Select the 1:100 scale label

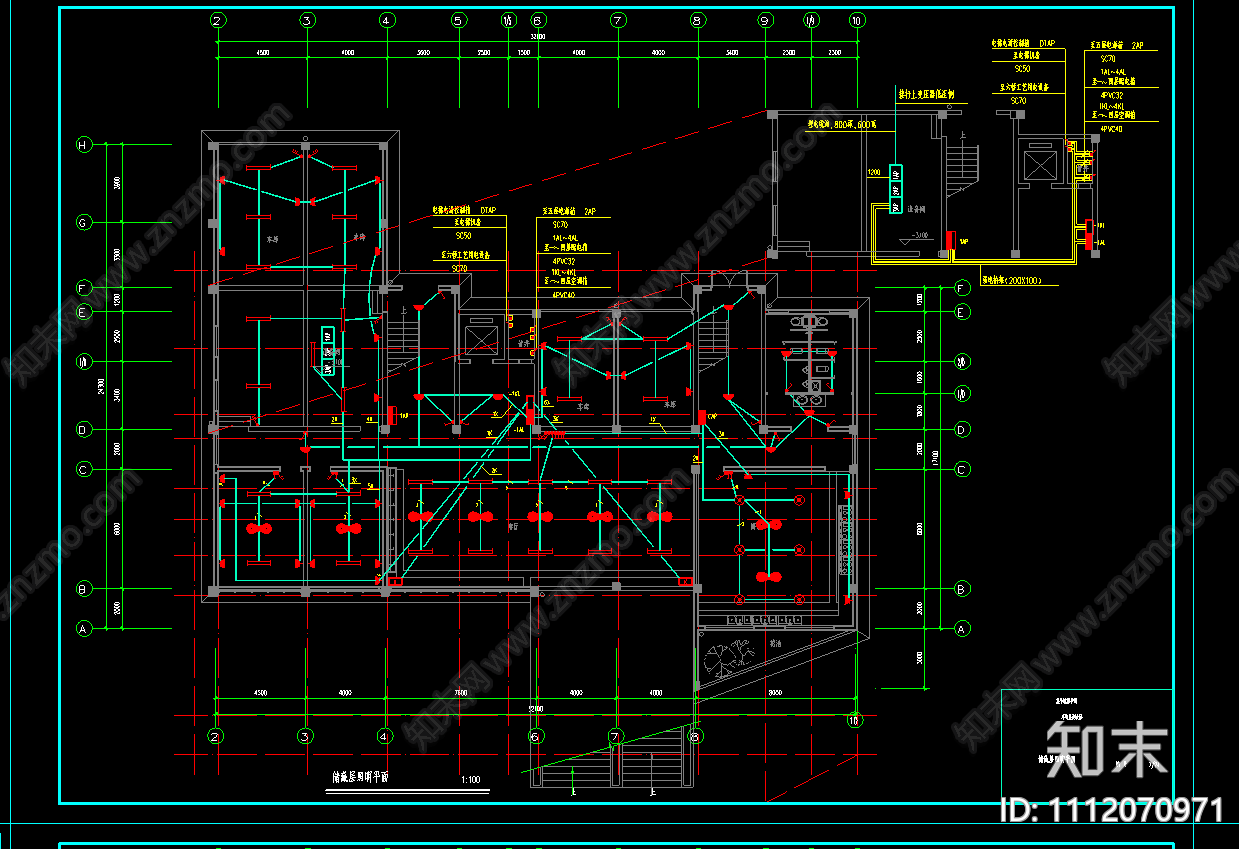click(x=470, y=780)
